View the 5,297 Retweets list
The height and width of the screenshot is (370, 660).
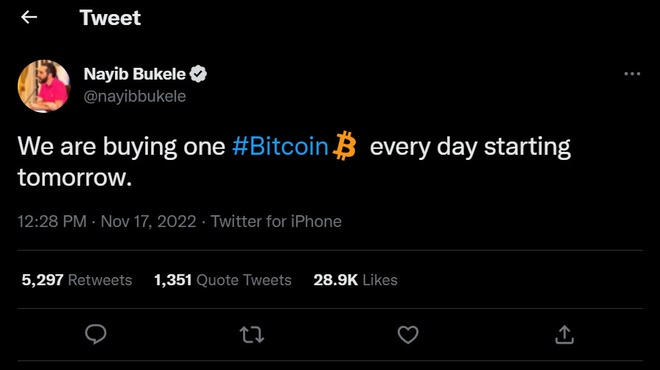(x=77, y=280)
